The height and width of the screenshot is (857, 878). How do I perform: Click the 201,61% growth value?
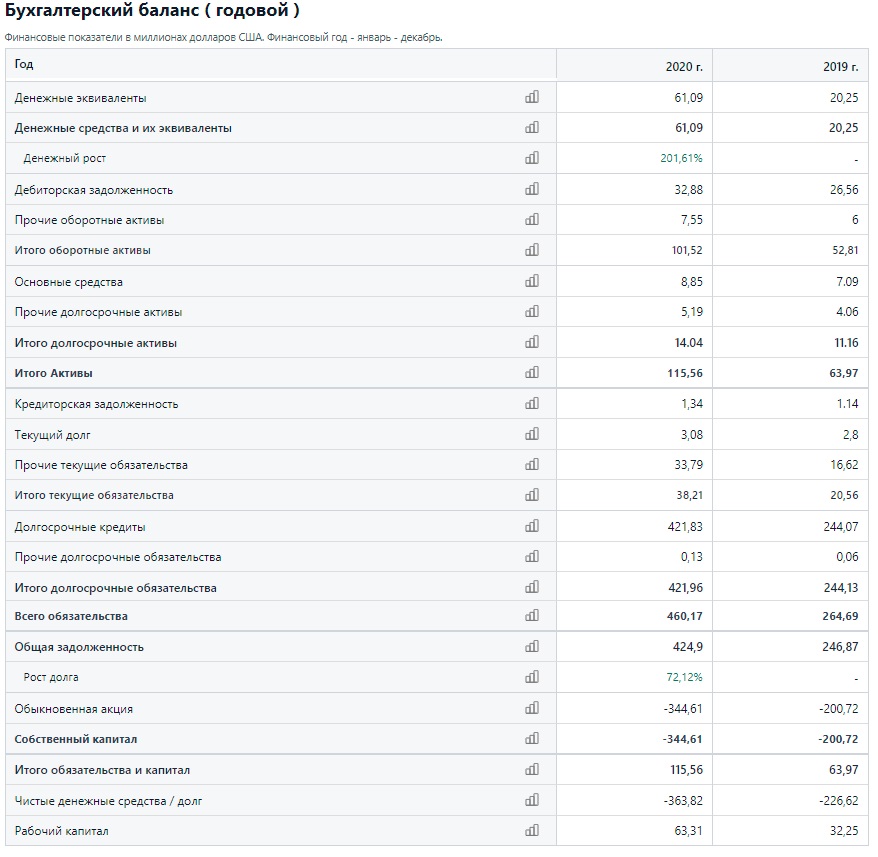(x=681, y=158)
